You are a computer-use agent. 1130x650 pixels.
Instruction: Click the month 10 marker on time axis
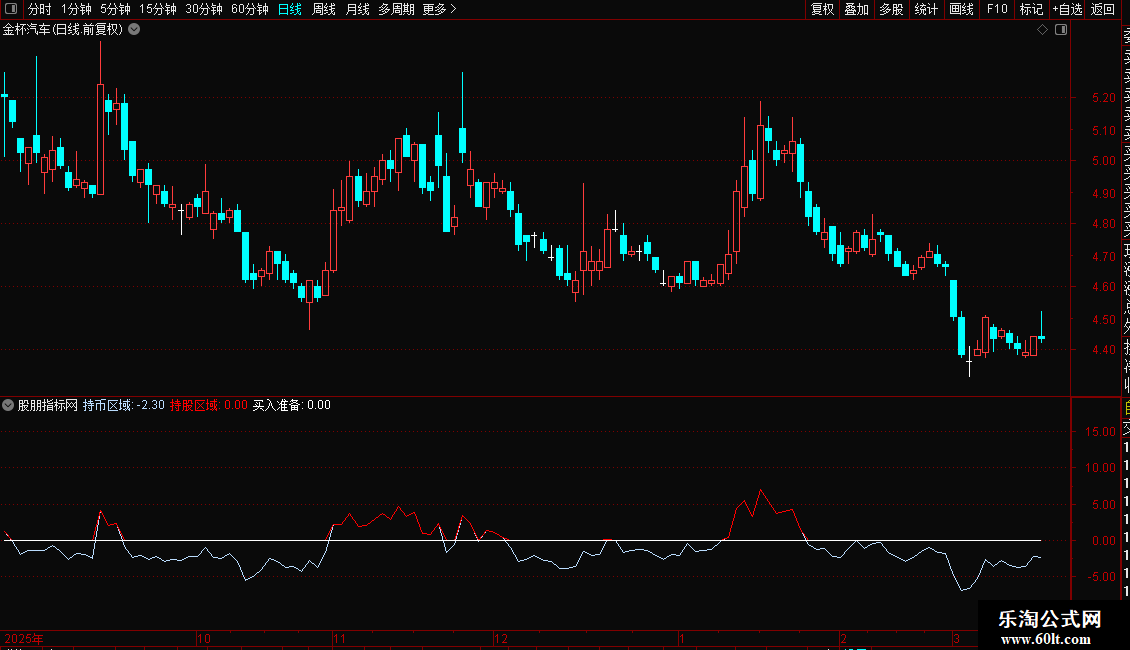tap(204, 638)
